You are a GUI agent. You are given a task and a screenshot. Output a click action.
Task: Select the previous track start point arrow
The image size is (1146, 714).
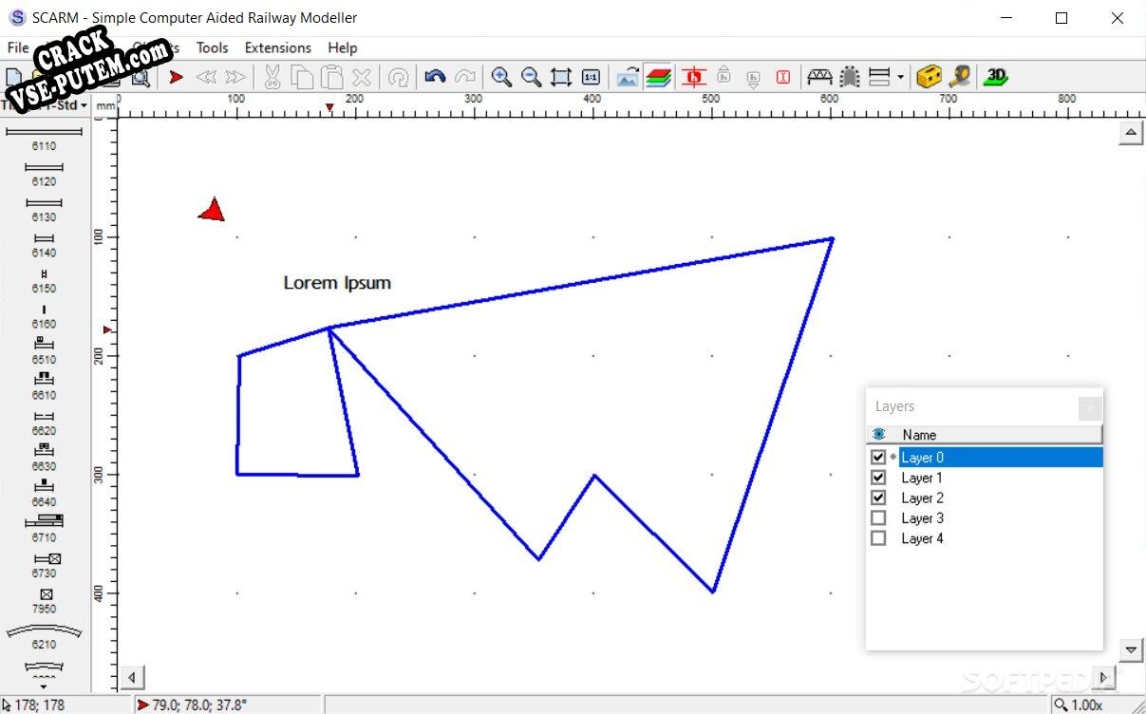click(206, 77)
